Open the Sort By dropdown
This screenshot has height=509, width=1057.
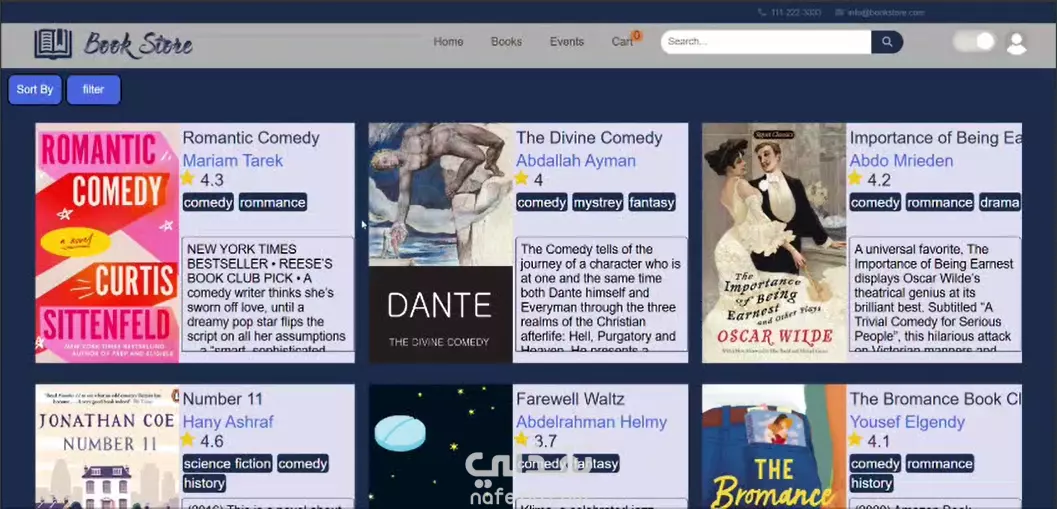35,90
